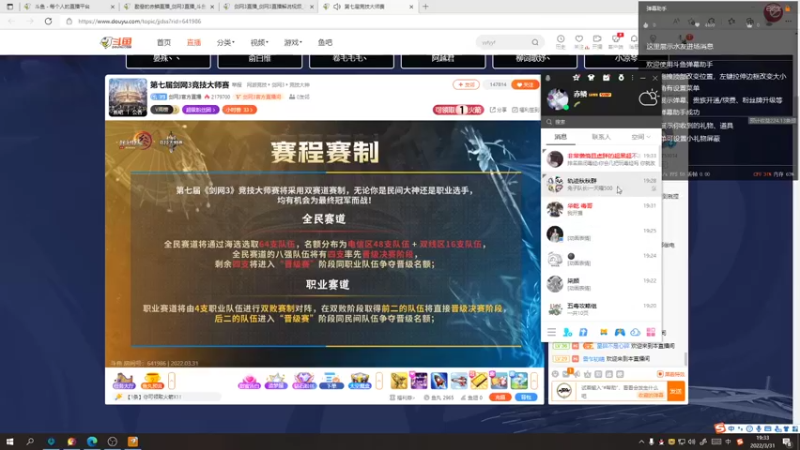Click the QQ search field
This screenshot has width=800, height=450.
click(602, 122)
